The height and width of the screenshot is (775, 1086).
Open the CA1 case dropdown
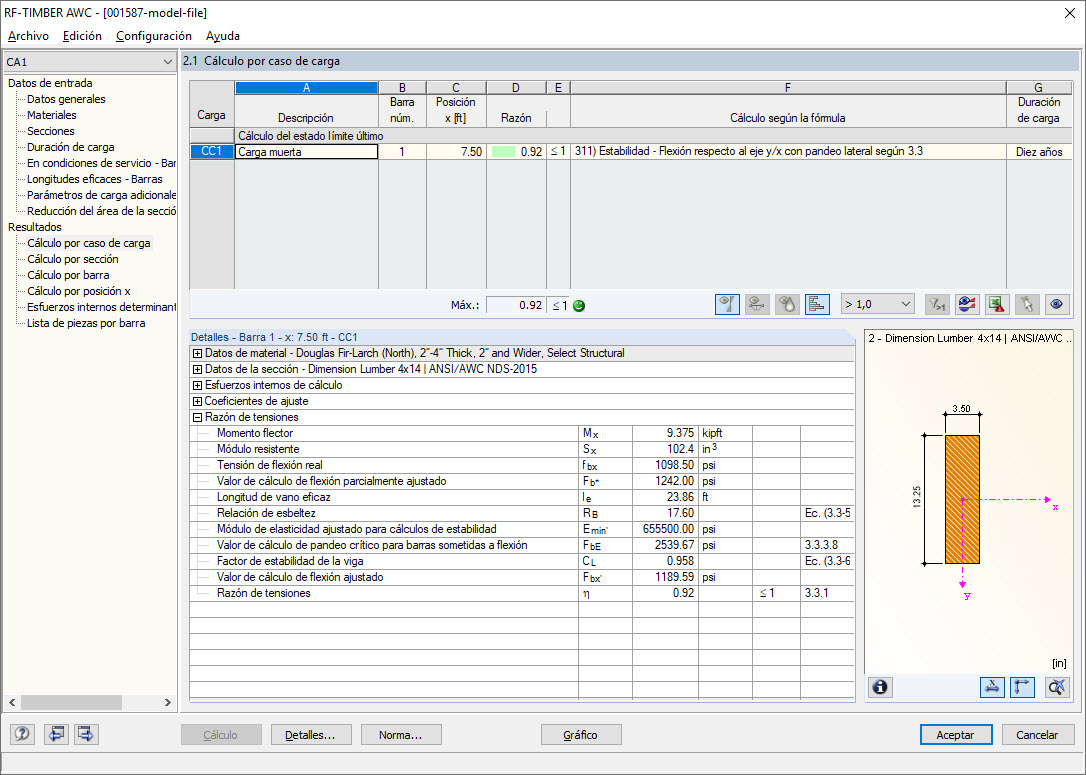[89, 62]
